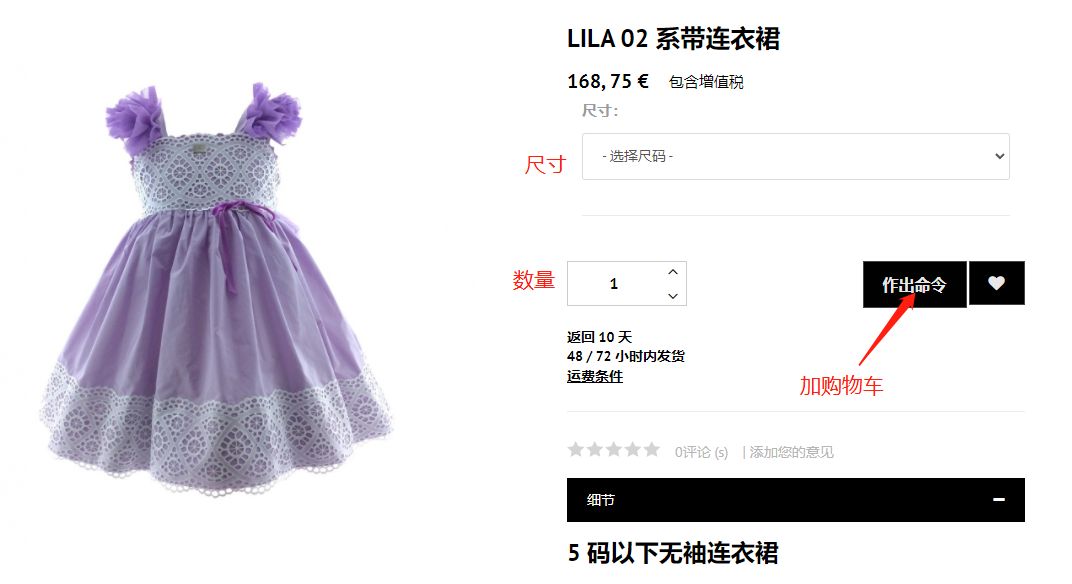Click the LILA 02 系带连衣裙 product title

pyautogui.click(x=673, y=38)
